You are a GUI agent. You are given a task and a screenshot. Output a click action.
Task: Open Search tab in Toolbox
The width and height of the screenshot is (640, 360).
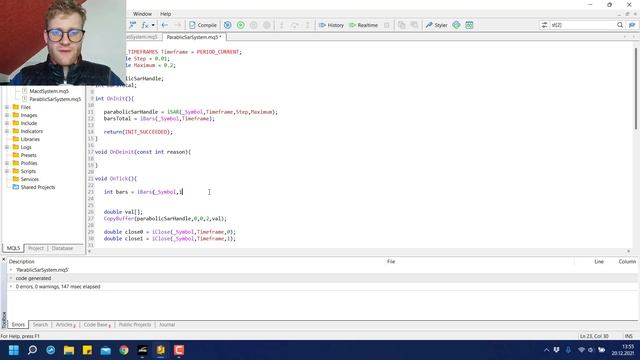click(40, 324)
